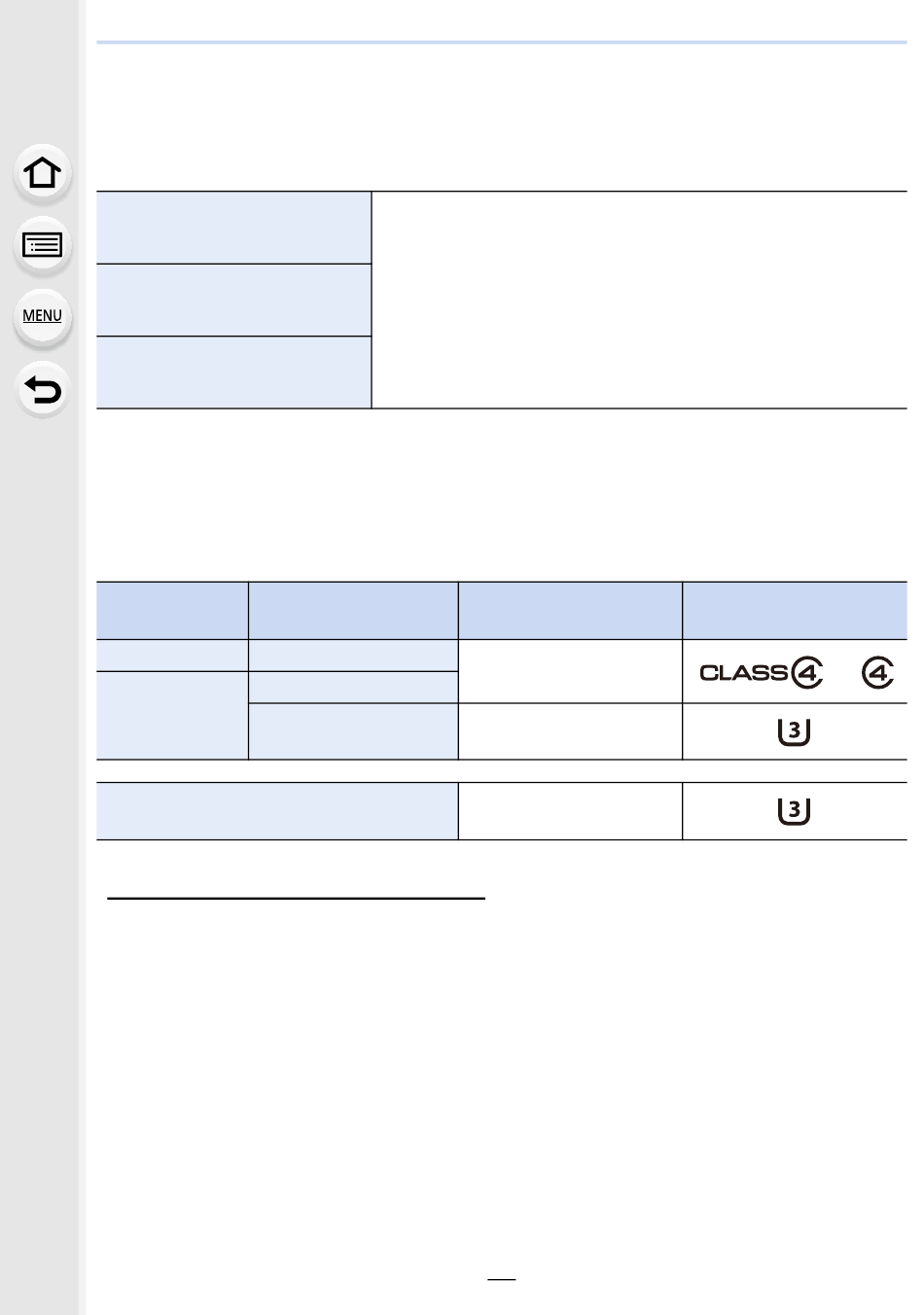Click the U3 logo below the CLASS 4 logo
This screenshot has height=1315, width=924.
coord(794,731)
